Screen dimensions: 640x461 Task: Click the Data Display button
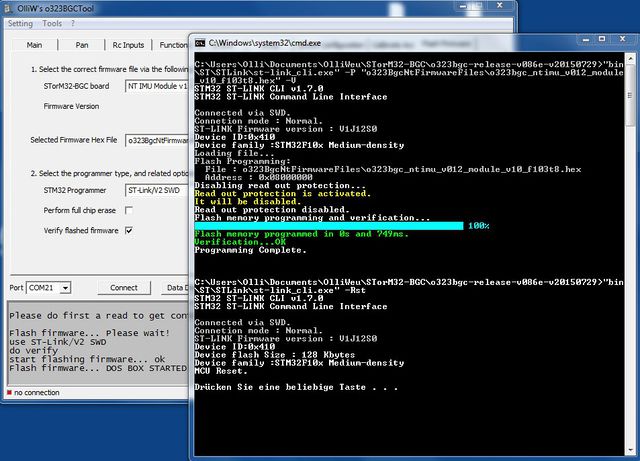[x=176, y=287]
